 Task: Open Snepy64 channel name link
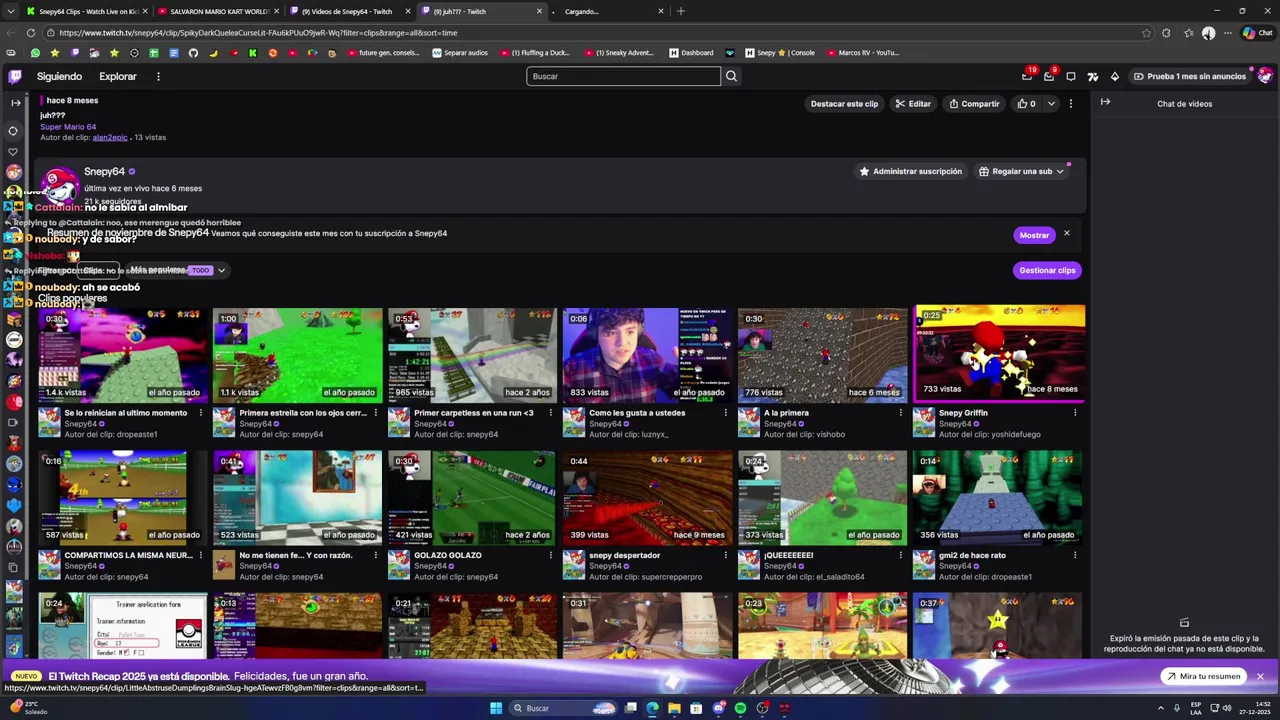[x=104, y=172]
